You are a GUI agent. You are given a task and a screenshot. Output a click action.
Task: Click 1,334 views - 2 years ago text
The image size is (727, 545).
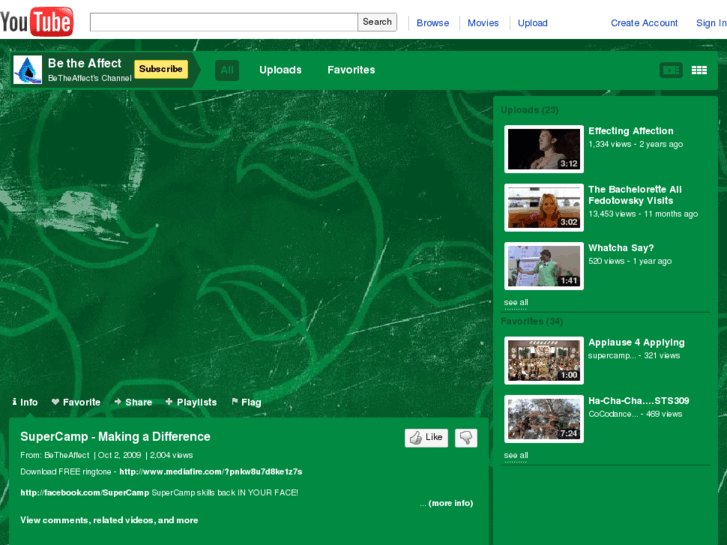[x=635, y=145]
